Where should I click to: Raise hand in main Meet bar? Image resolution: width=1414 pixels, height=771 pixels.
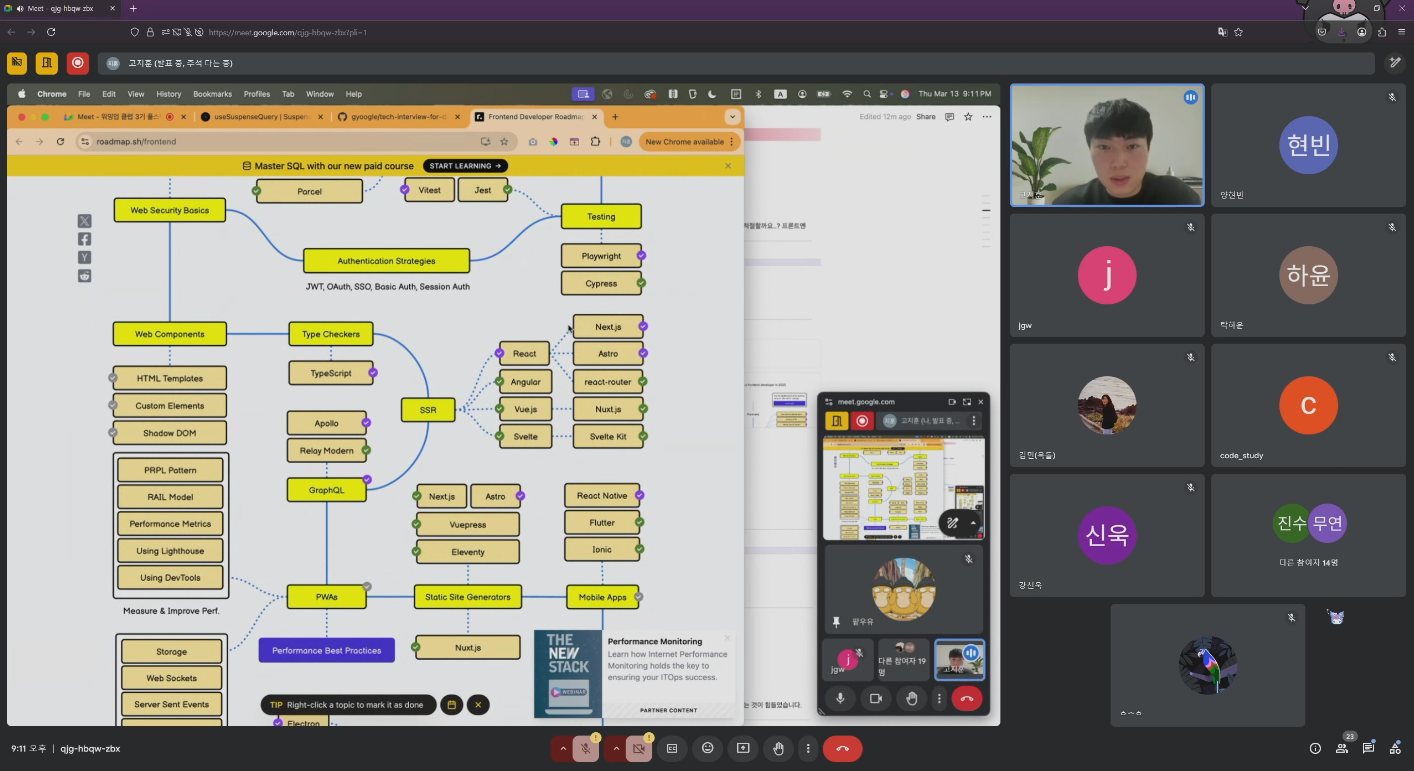tap(779, 748)
